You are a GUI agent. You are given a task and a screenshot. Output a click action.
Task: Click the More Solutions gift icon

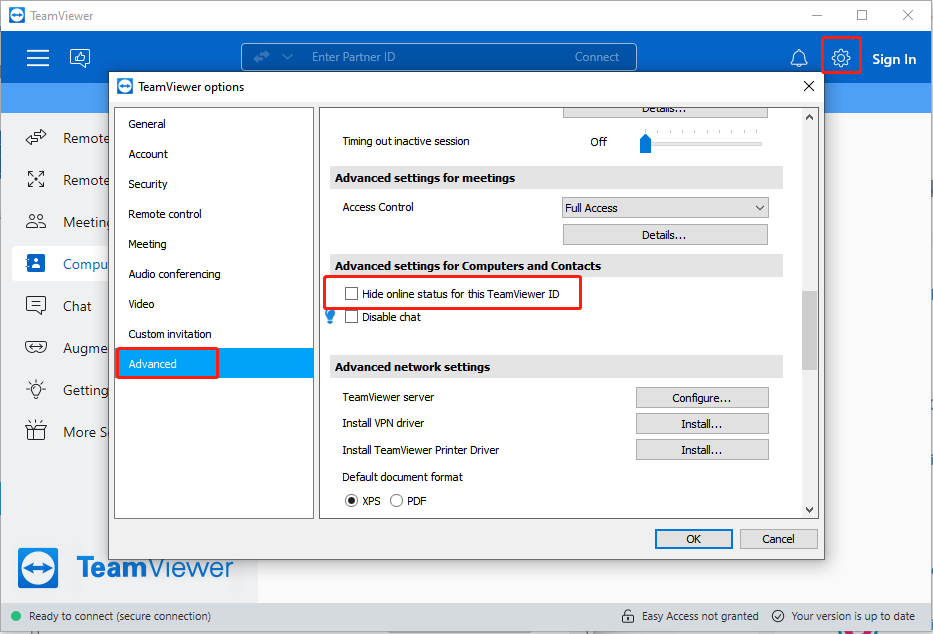[x=36, y=431]
